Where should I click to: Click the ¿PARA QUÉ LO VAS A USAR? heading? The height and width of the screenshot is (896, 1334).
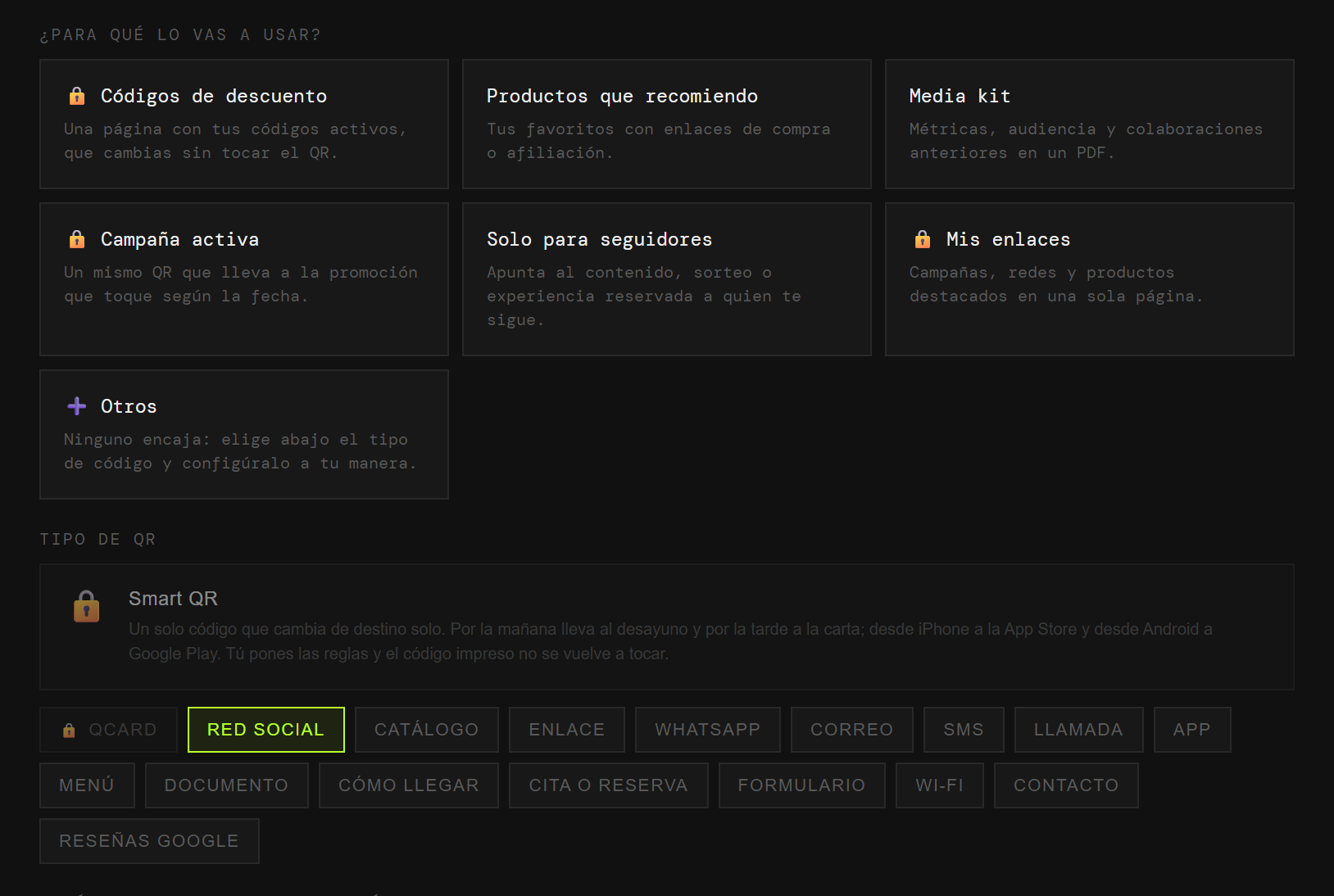click(180, 34)
